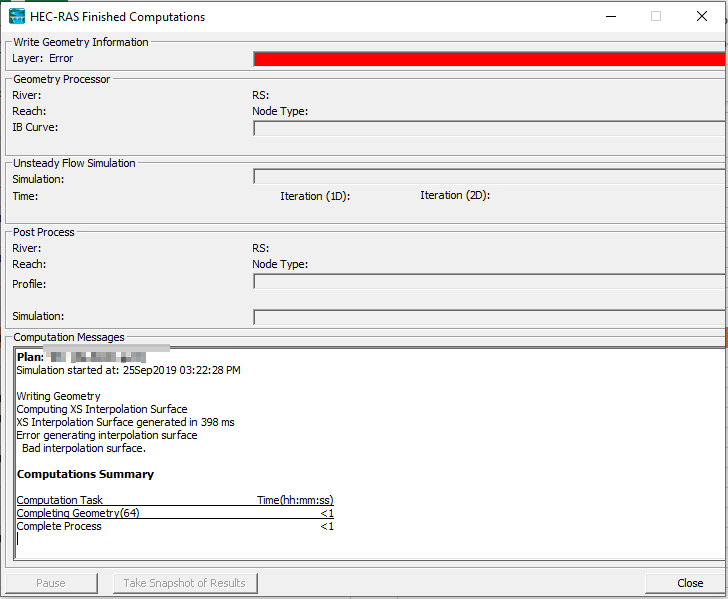
Task: Click the greyed-out maximize window button
Action: pyautogui.click(x=656, y=16)
